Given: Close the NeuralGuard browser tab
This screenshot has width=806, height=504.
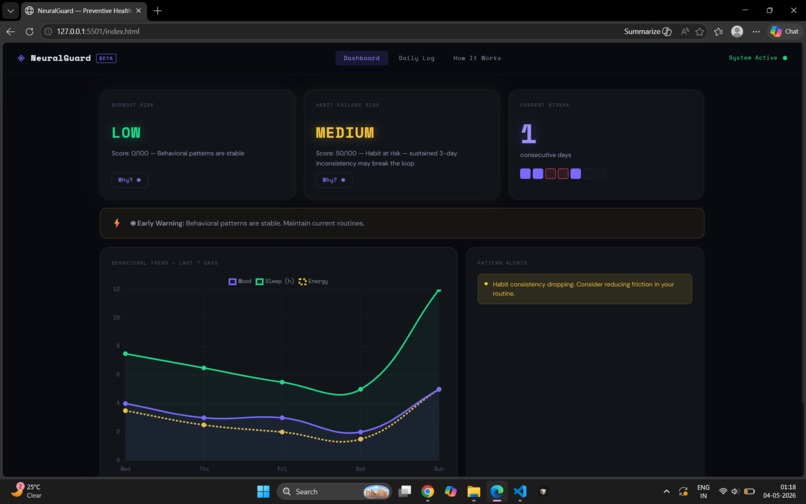Looking at the screenshot, I should click(x=138, y=10).
